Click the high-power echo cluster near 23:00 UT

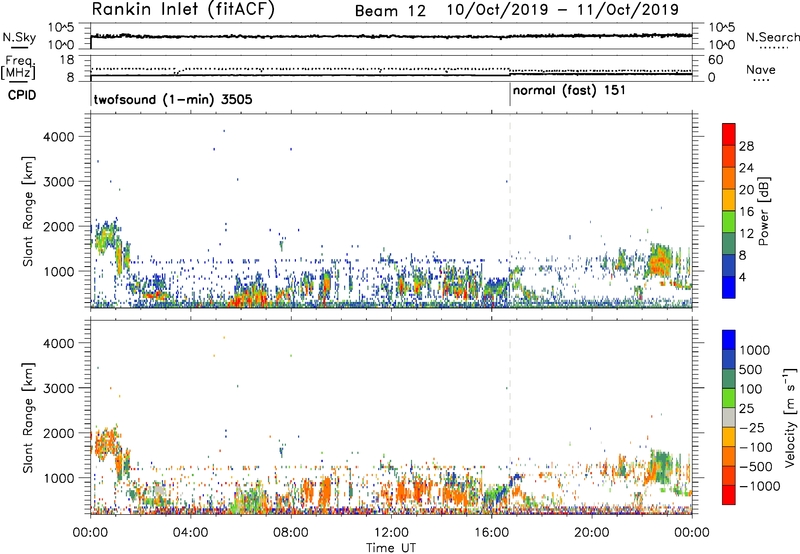661,262
